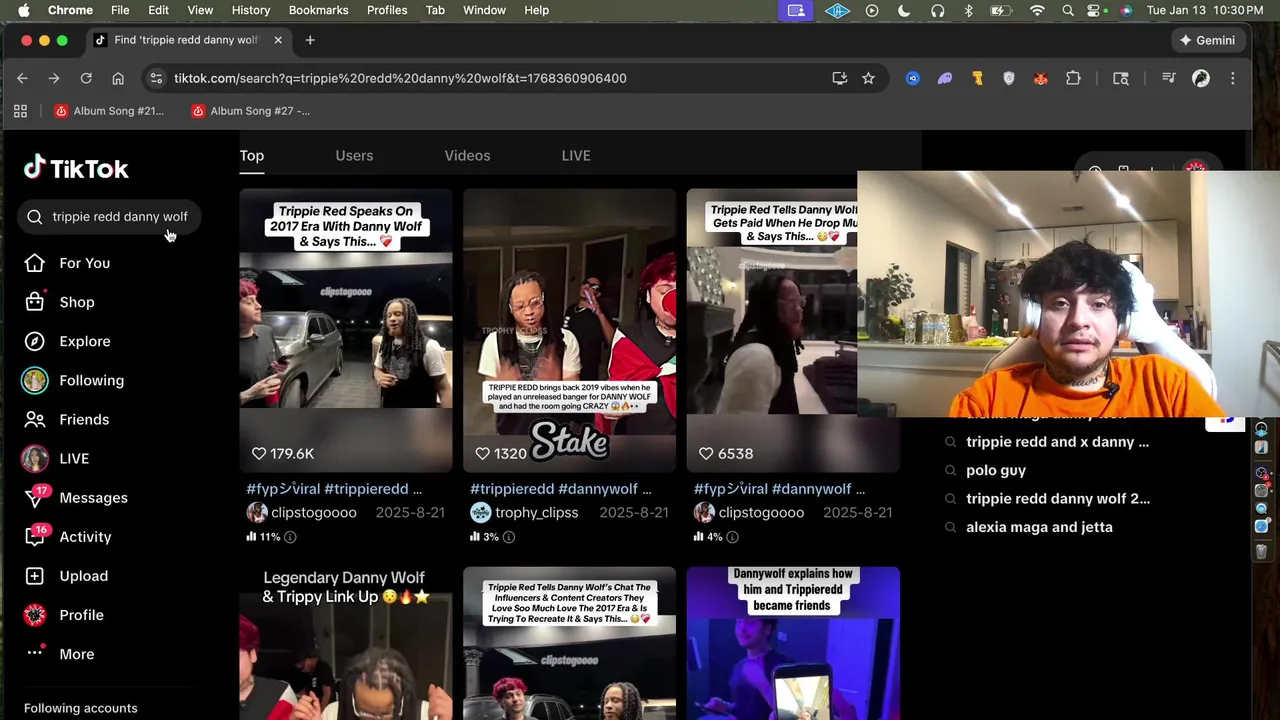Open the Chrome app menu

70,10
